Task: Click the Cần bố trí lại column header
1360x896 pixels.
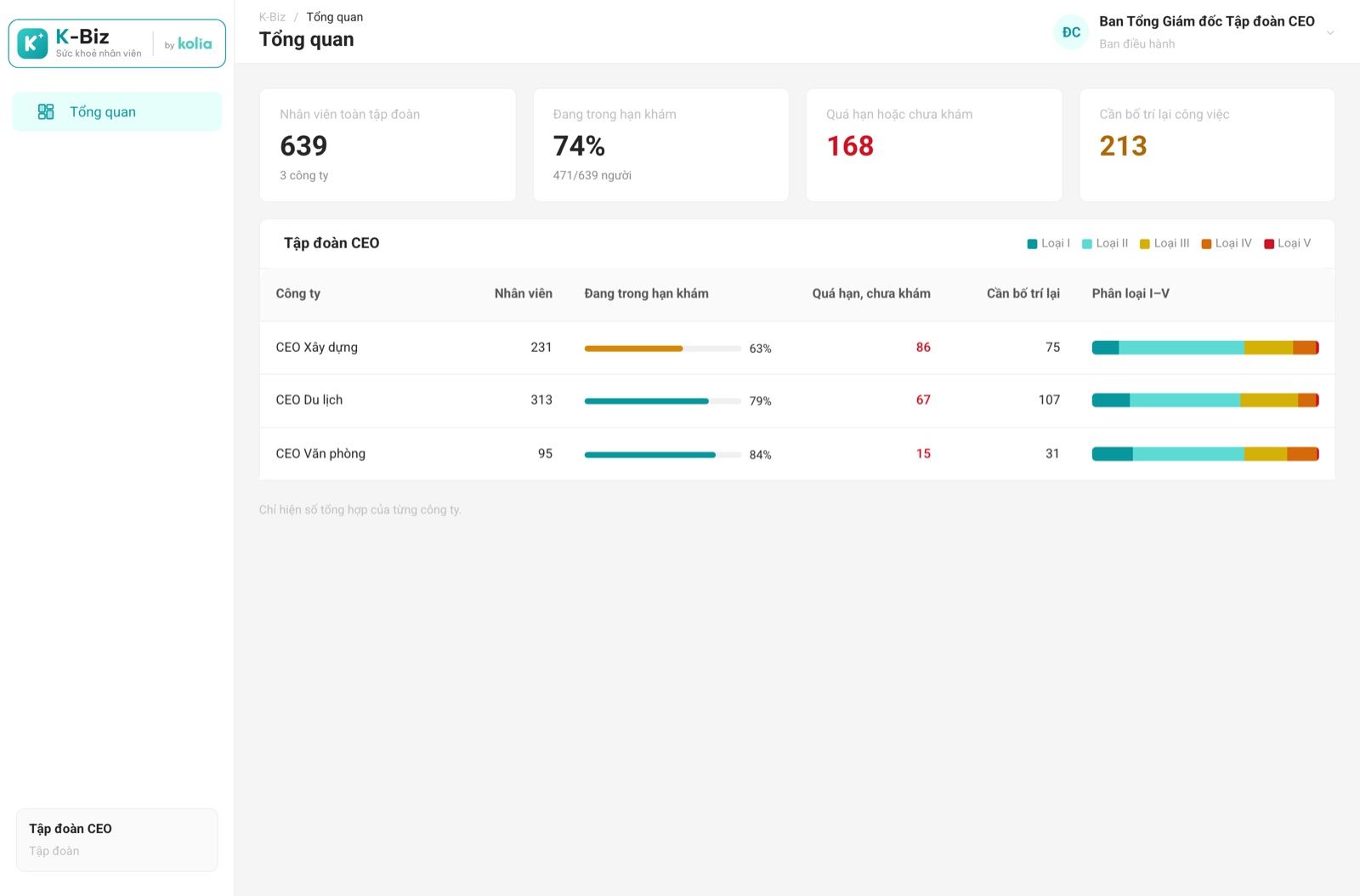Action: point(1023,293)
